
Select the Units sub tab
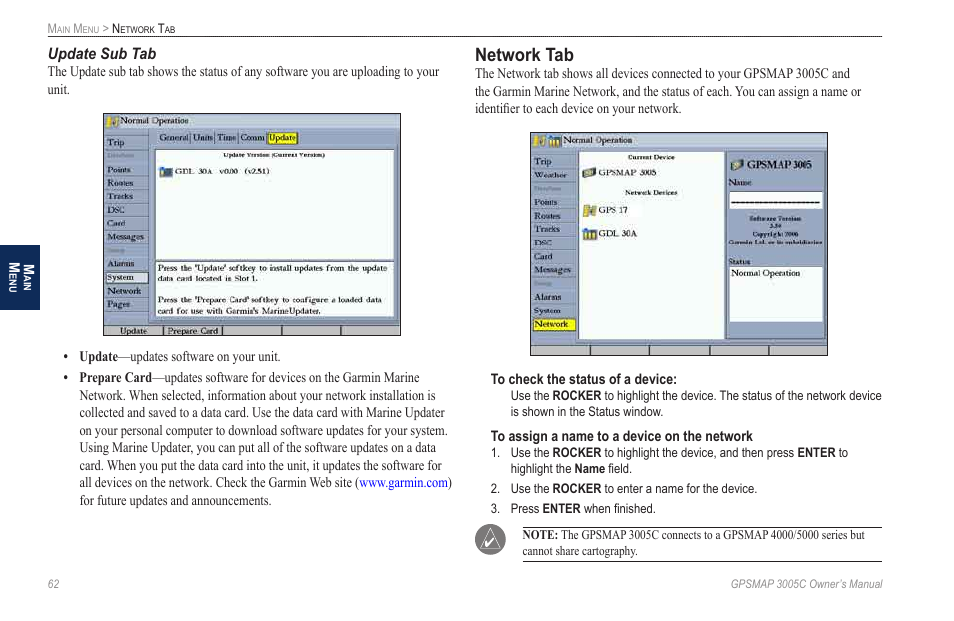click(203, 138)
